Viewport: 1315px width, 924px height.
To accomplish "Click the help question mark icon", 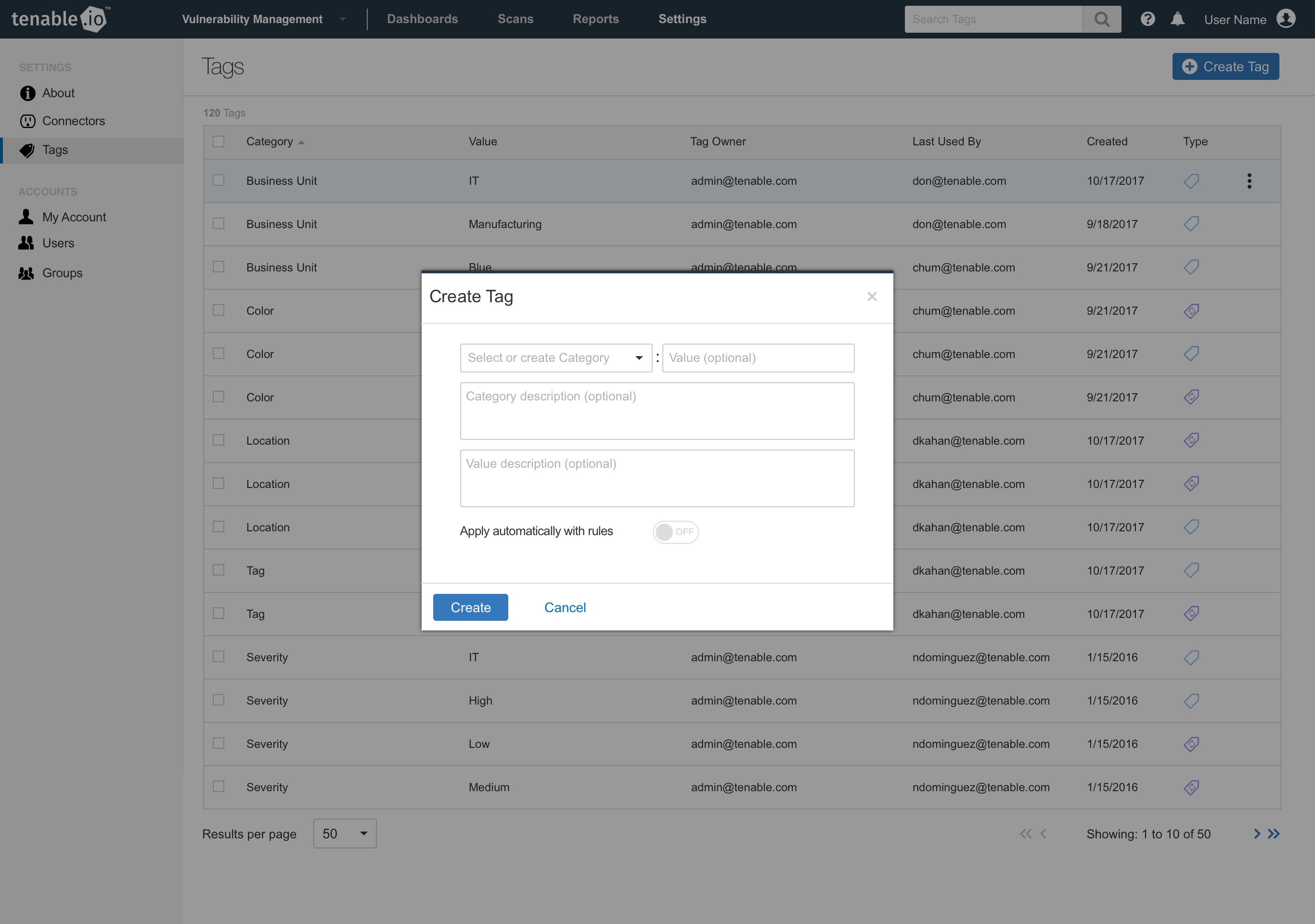I will tap(1147, 19).
